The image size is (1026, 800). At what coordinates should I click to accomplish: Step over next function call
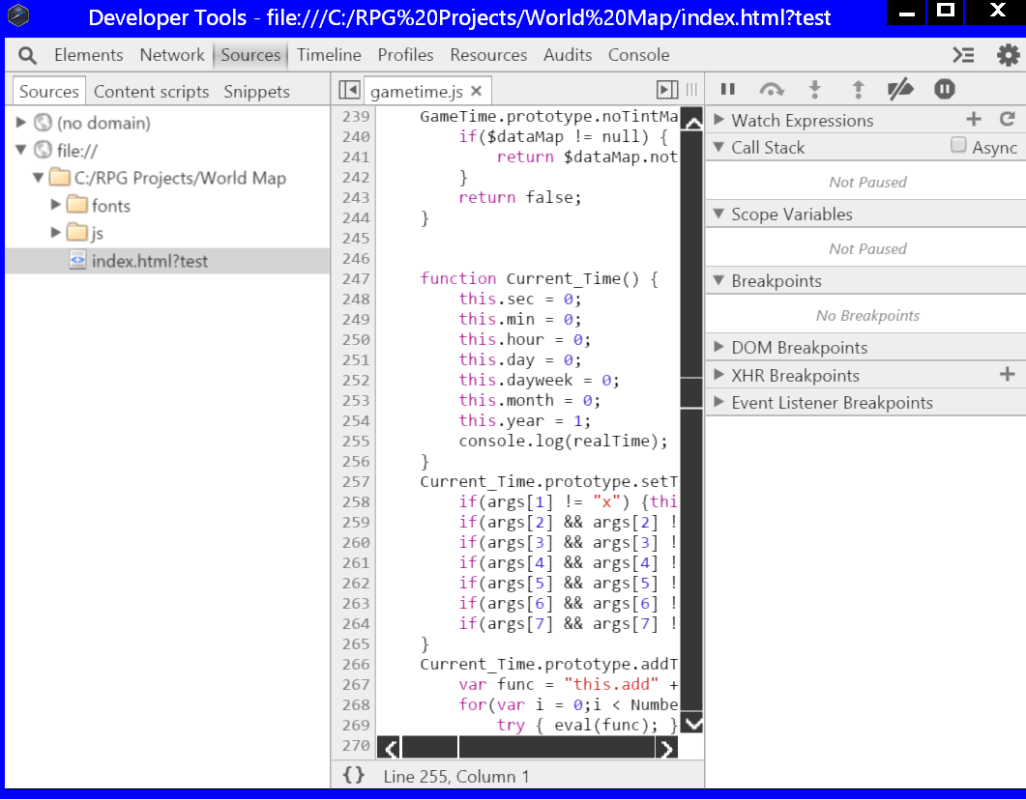[x=771, y=90]
